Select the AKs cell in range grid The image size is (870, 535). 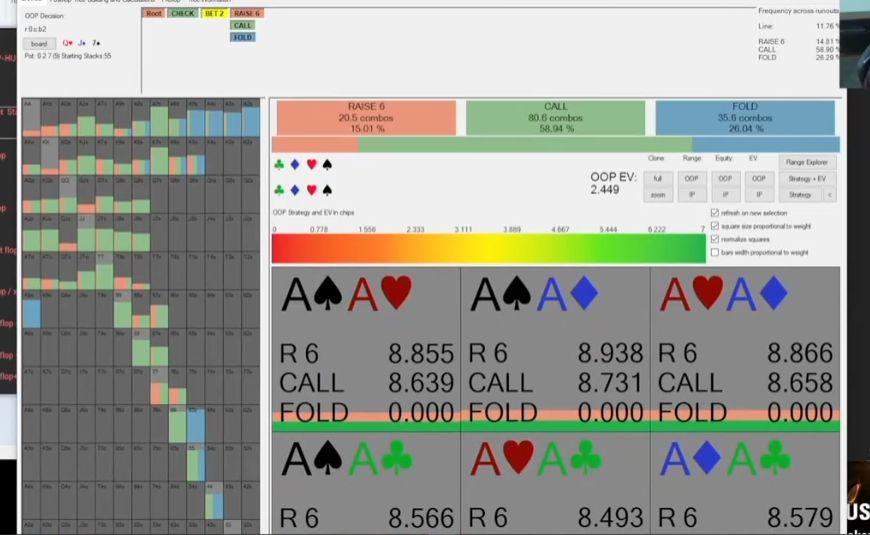click(49, 118)
